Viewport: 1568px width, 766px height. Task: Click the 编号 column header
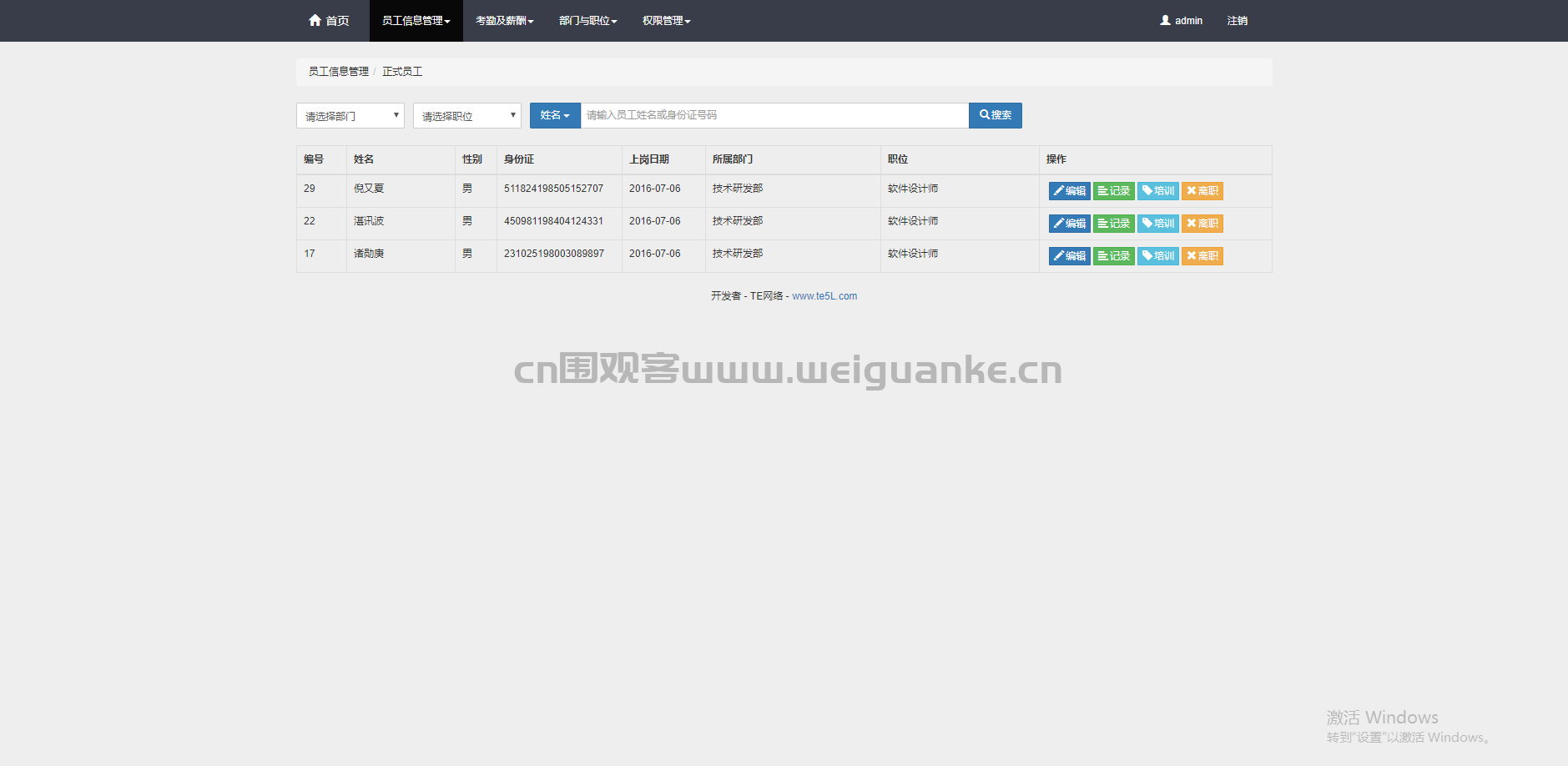click(314, 159)
